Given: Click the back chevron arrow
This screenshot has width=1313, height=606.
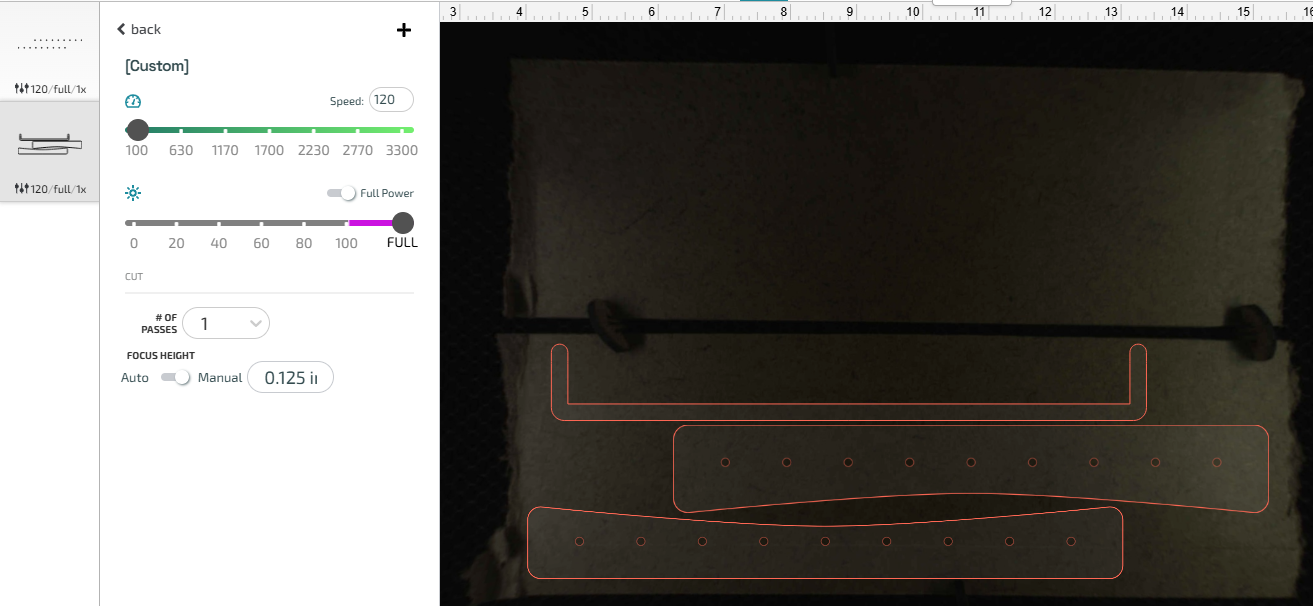Looking at the screenshot, I should coord(121,29).
